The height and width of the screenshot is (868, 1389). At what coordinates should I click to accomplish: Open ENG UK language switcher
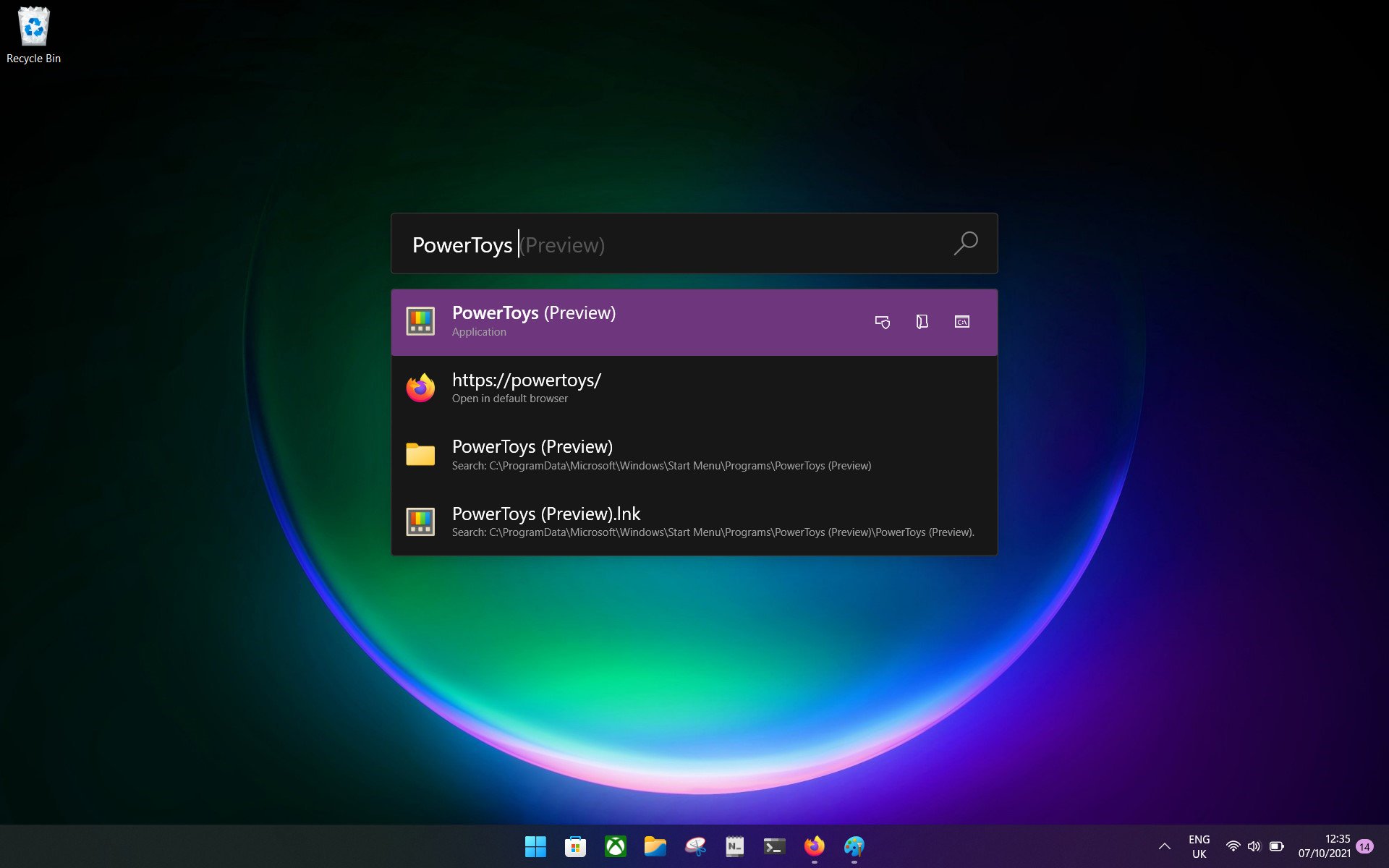pos(1199,846)
